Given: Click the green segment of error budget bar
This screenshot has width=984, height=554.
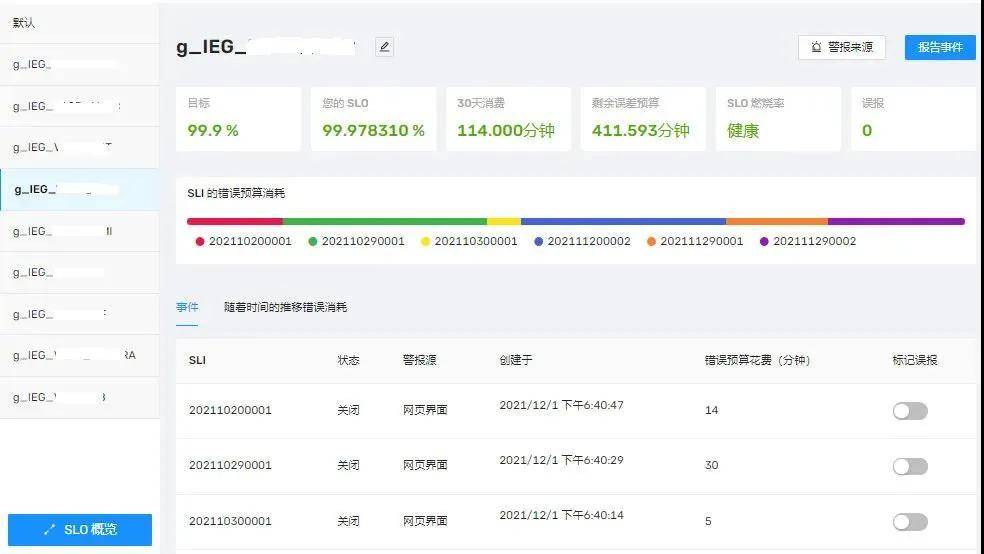Looking at the screenshot, I should click(385, 221).
